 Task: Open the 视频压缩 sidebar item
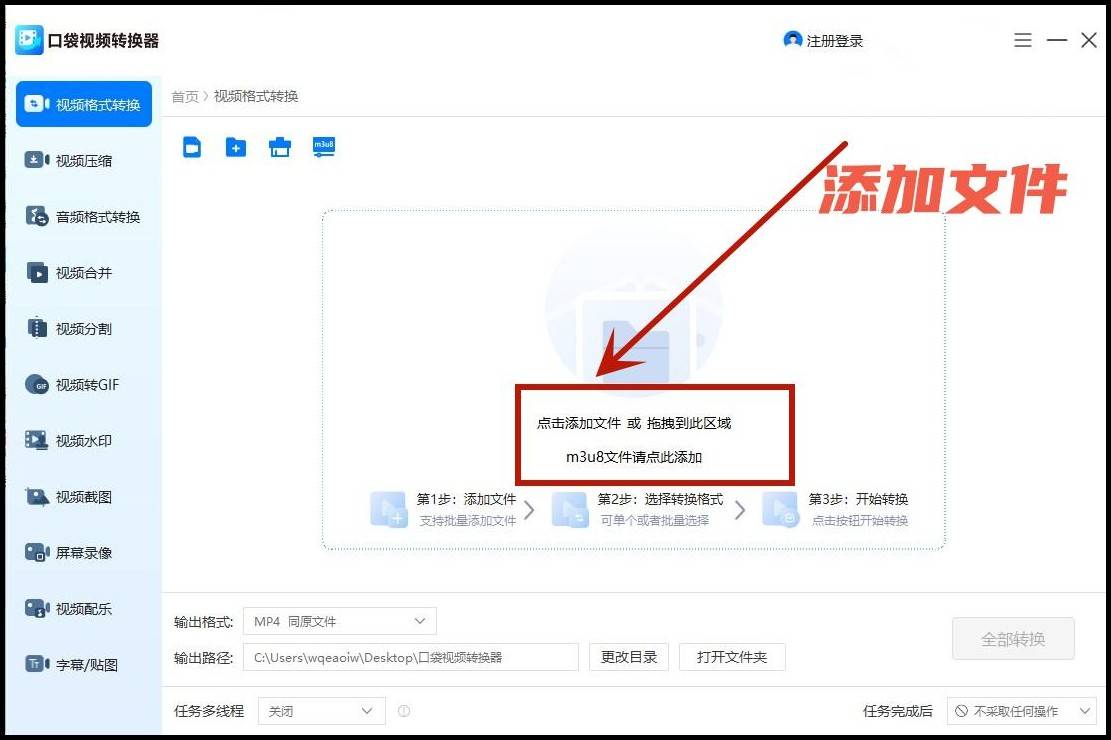tap(84, 160)
